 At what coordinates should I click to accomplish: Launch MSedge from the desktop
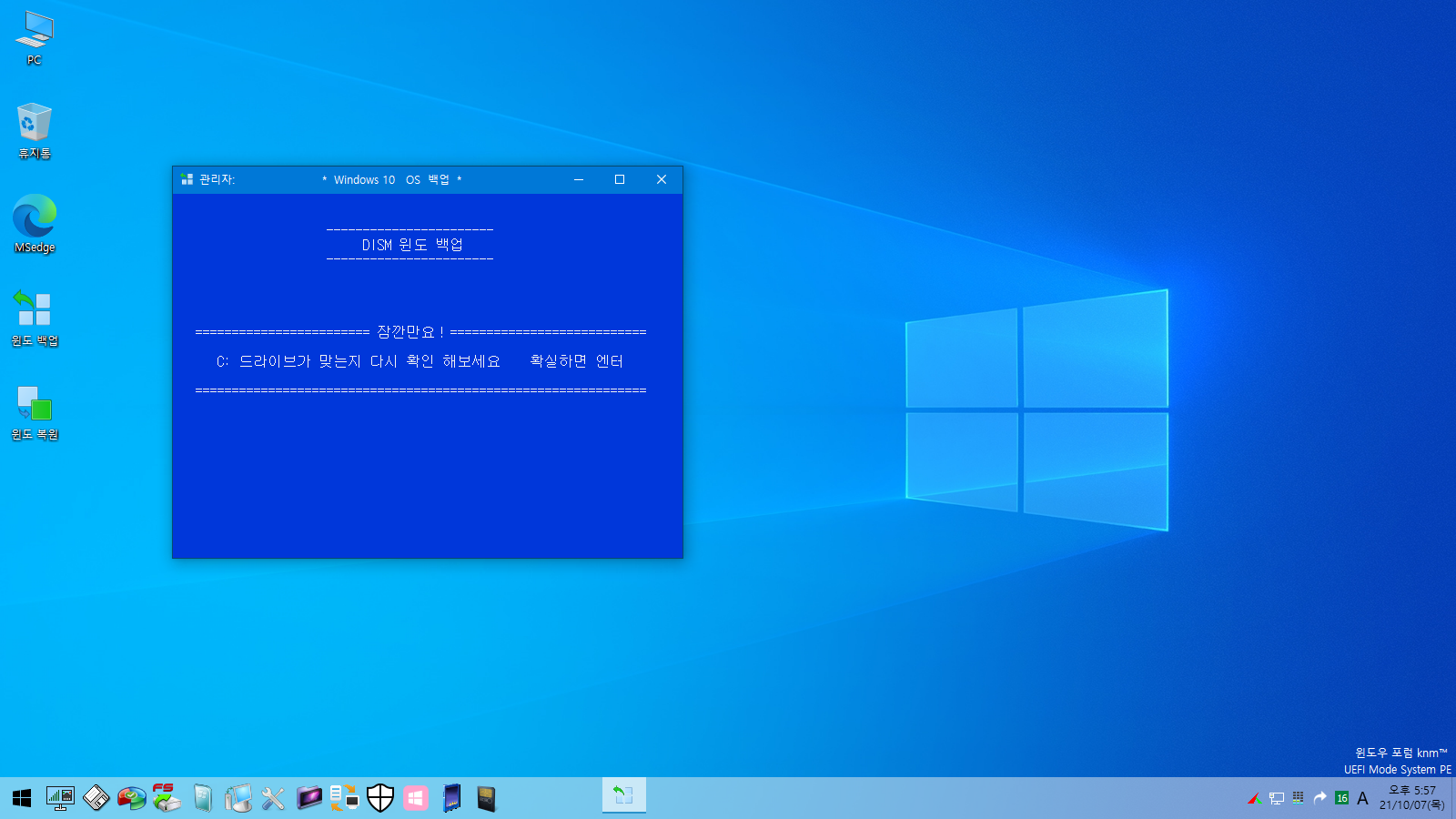(35, 224)
